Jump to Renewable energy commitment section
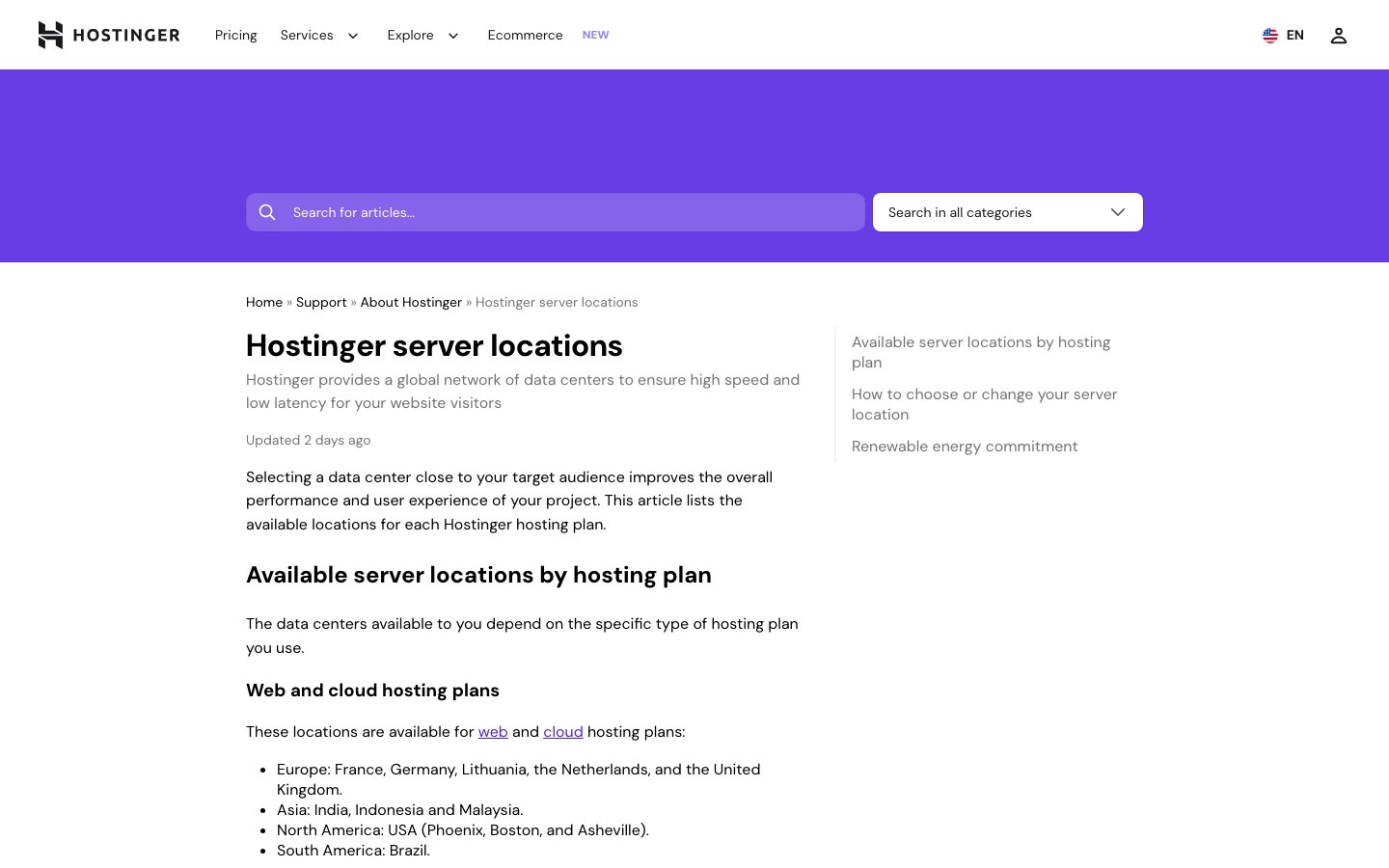 coord(965,447)
